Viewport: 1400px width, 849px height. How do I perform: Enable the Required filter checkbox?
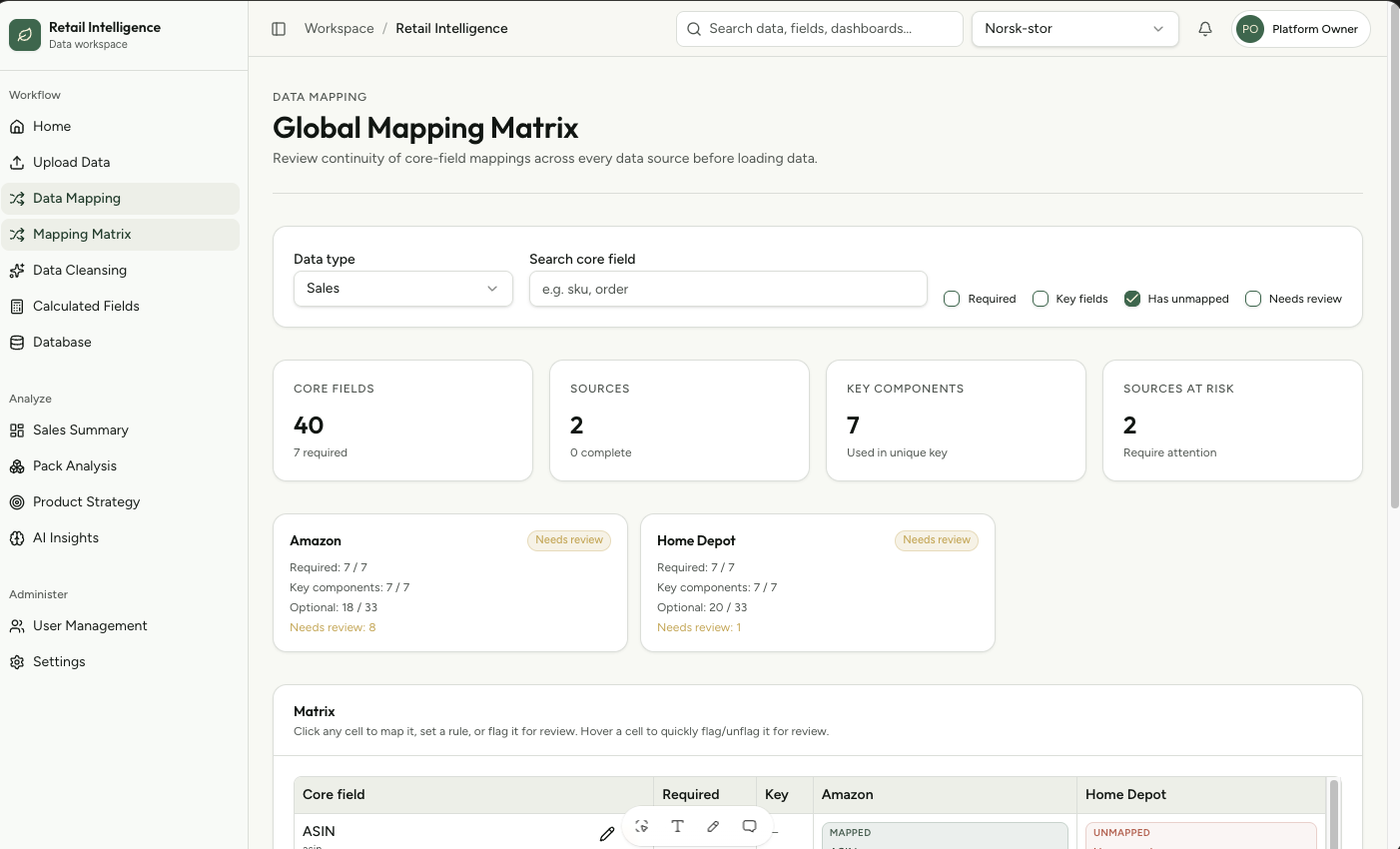point(952,299)
